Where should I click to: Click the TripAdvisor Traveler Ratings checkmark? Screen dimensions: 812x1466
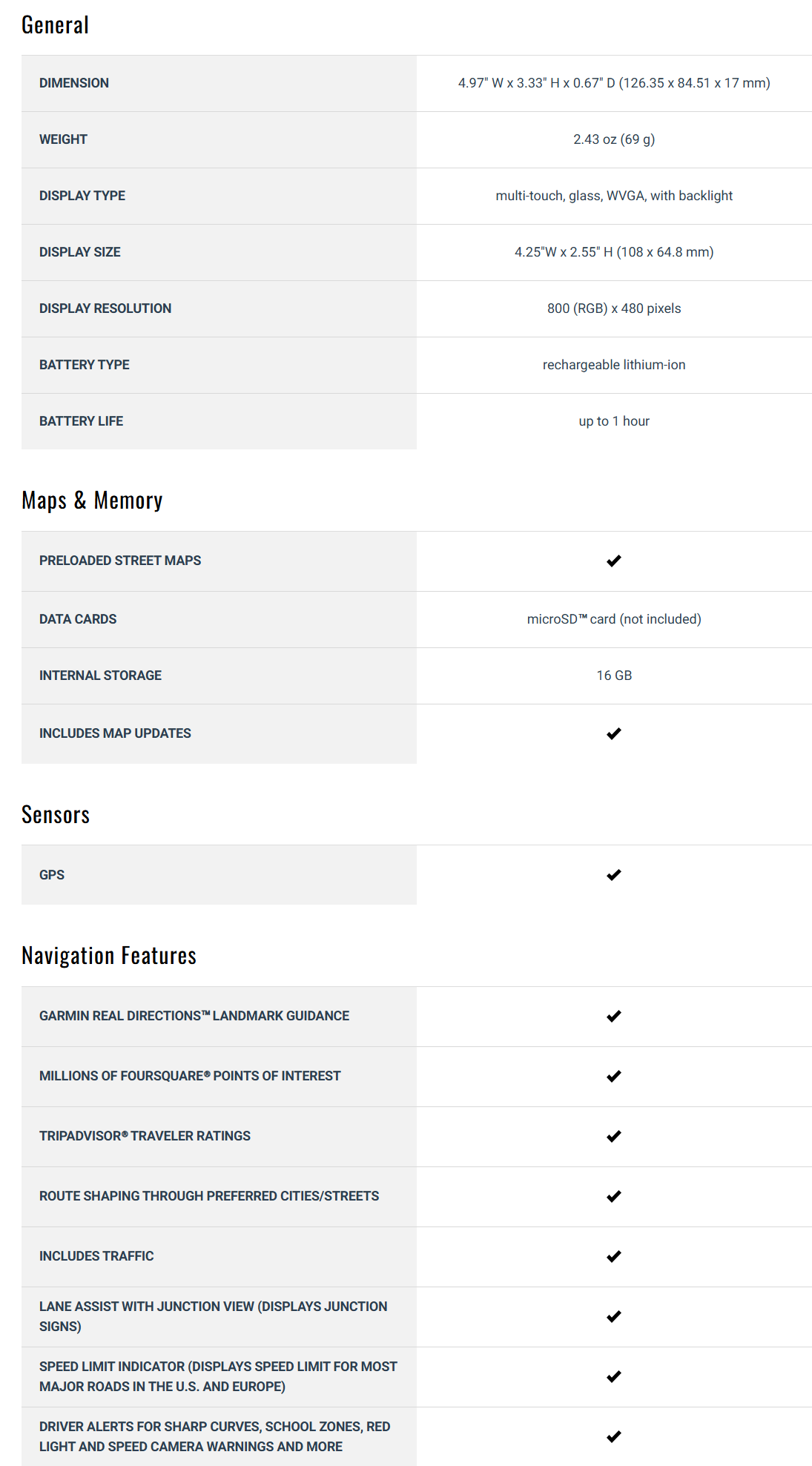click(613, 1137)
